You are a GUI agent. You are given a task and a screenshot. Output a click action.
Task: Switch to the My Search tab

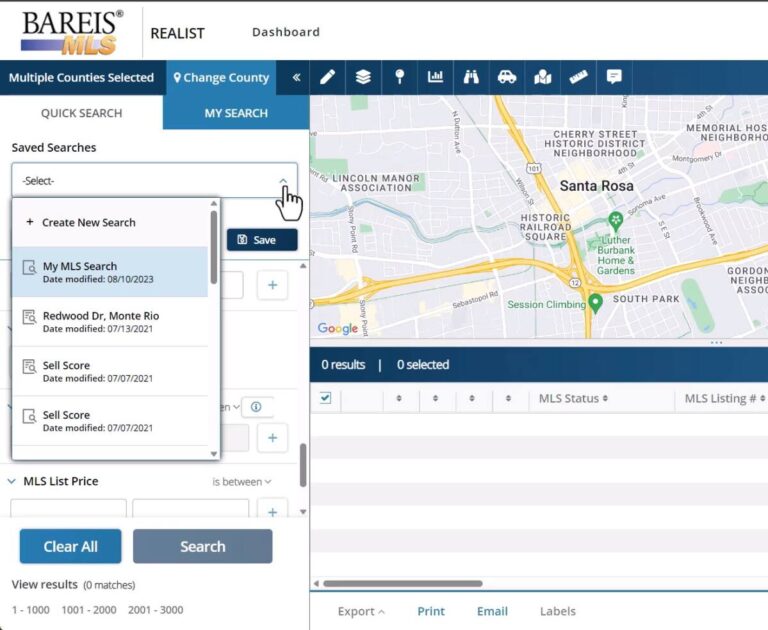coord(236,113)
